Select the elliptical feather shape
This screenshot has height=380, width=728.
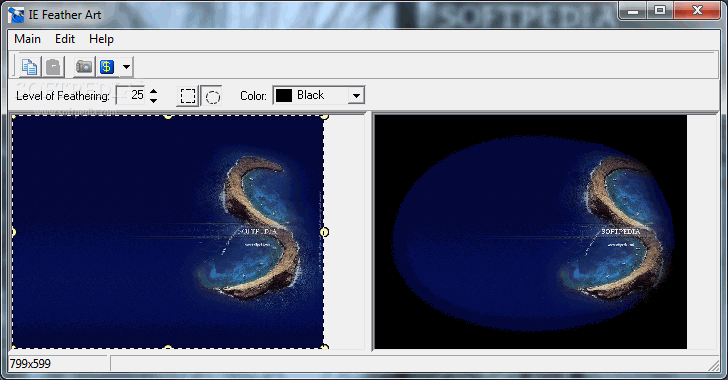(212, 96)
